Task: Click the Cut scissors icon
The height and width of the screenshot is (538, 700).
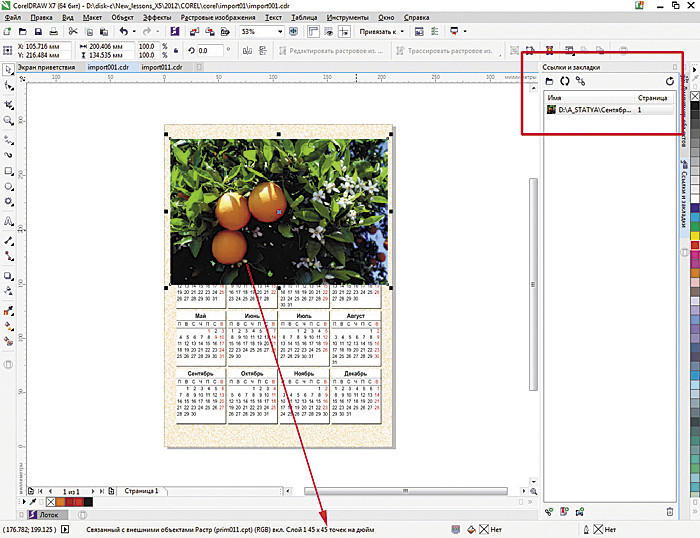Action: click(x=73, y=32)
